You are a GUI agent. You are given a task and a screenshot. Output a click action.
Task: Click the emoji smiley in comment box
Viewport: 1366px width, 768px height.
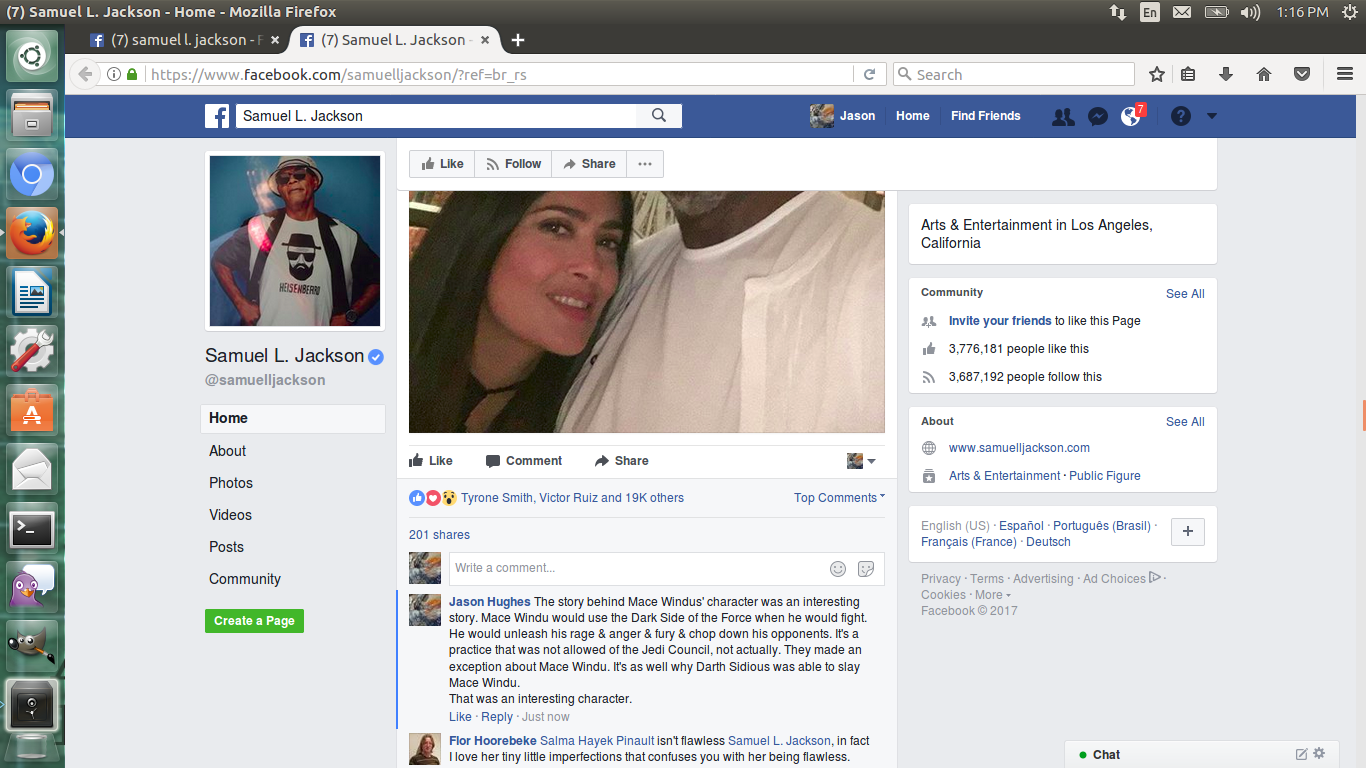(x=838, y=569)
